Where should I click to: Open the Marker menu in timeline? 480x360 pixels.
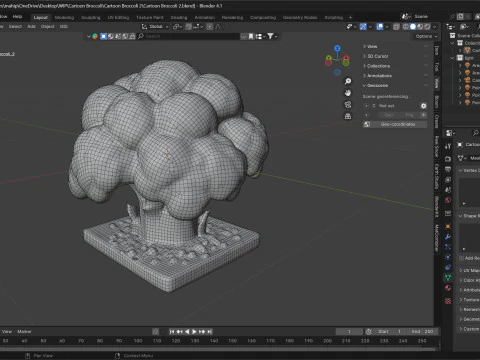pyautogui.click(x=24, y=331)
